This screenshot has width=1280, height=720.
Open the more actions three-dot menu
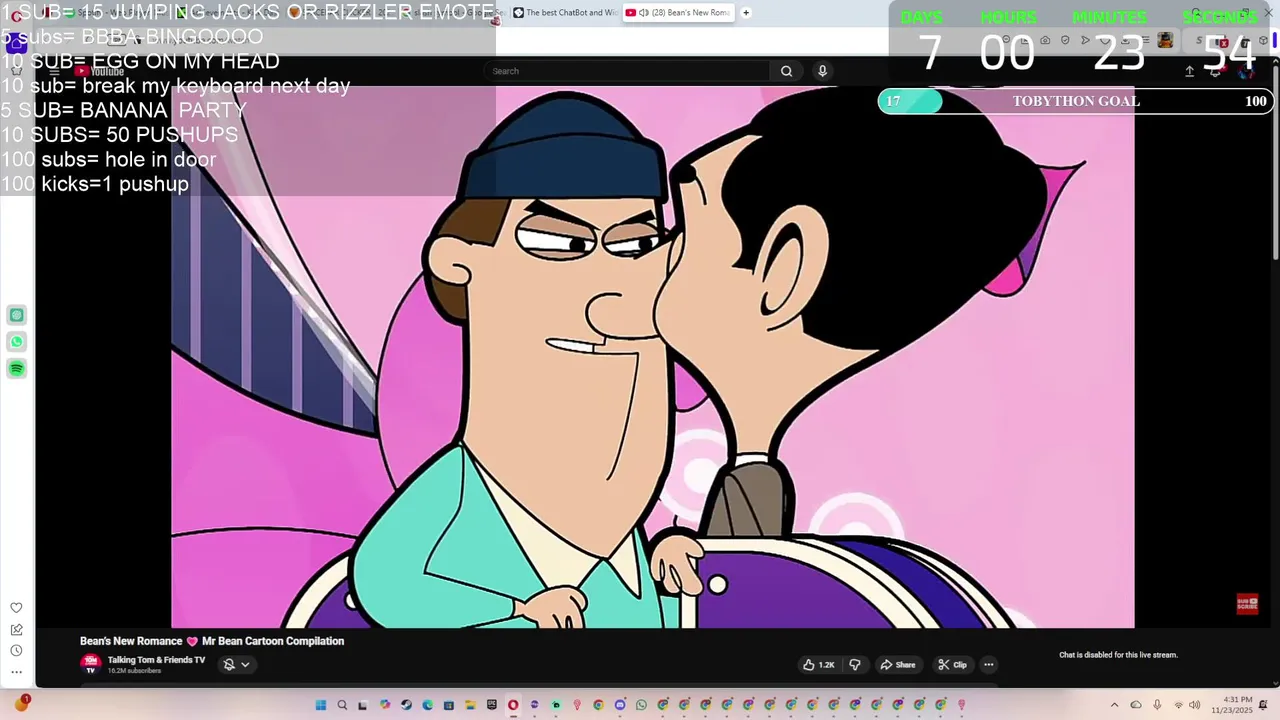pos(988,665)
